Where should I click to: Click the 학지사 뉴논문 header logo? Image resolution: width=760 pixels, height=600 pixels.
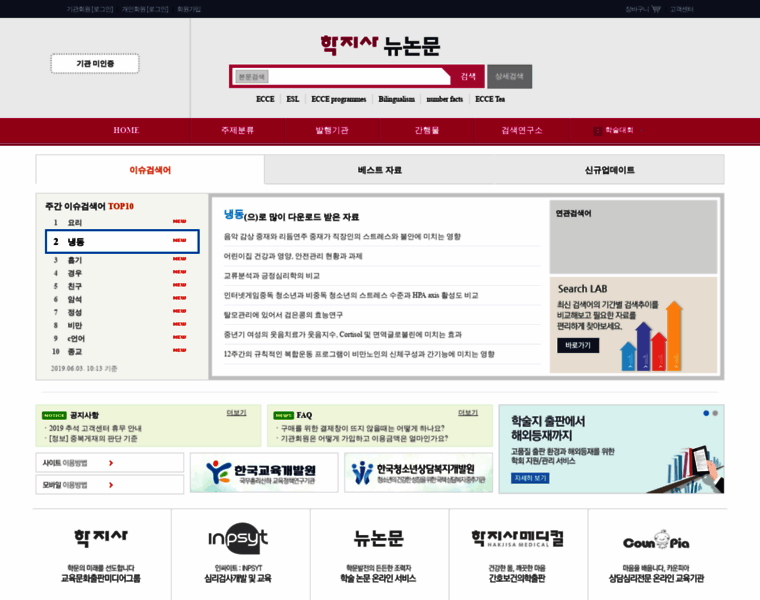(x=380, y=46)
